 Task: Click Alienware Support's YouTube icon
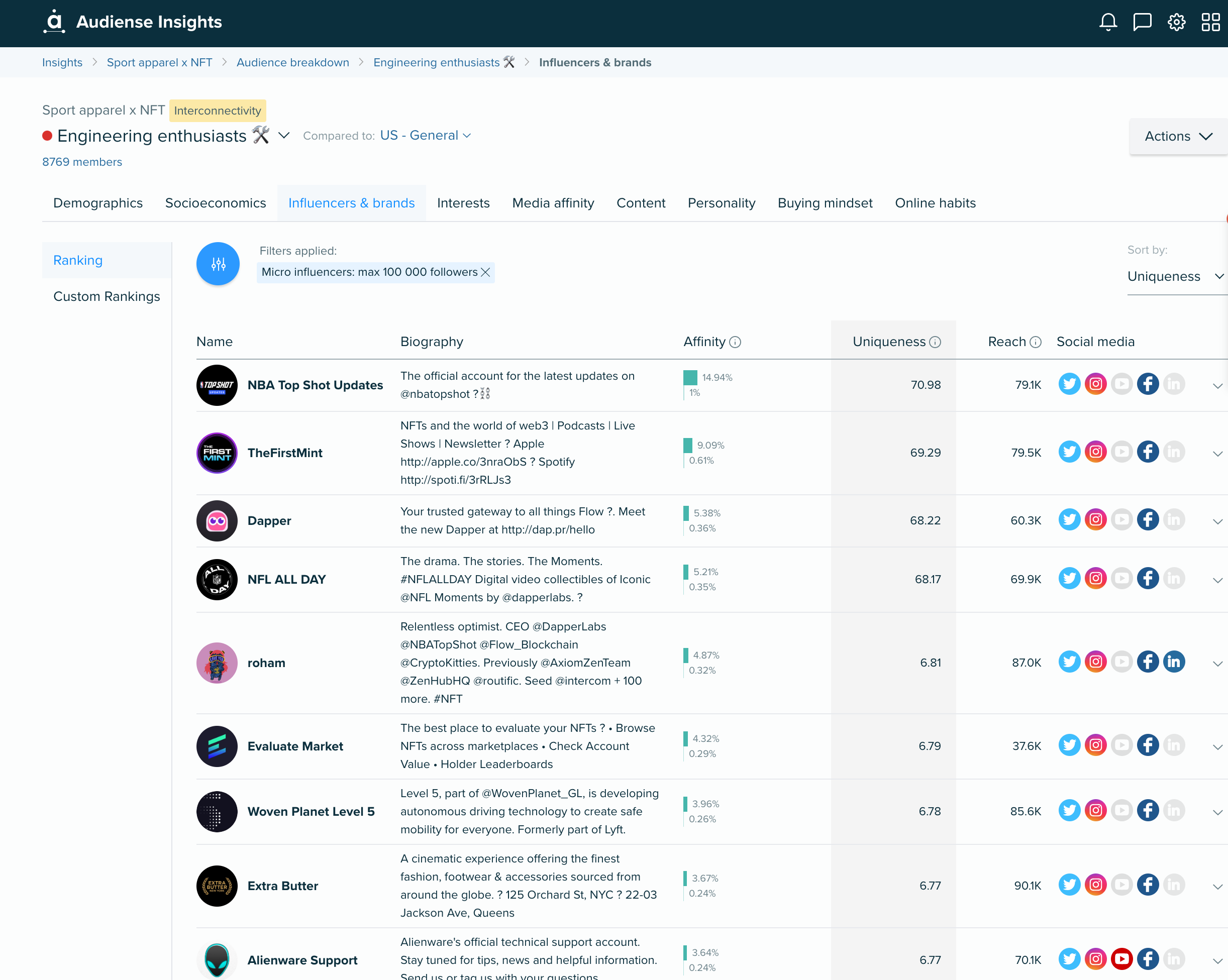pos(1121,959)
